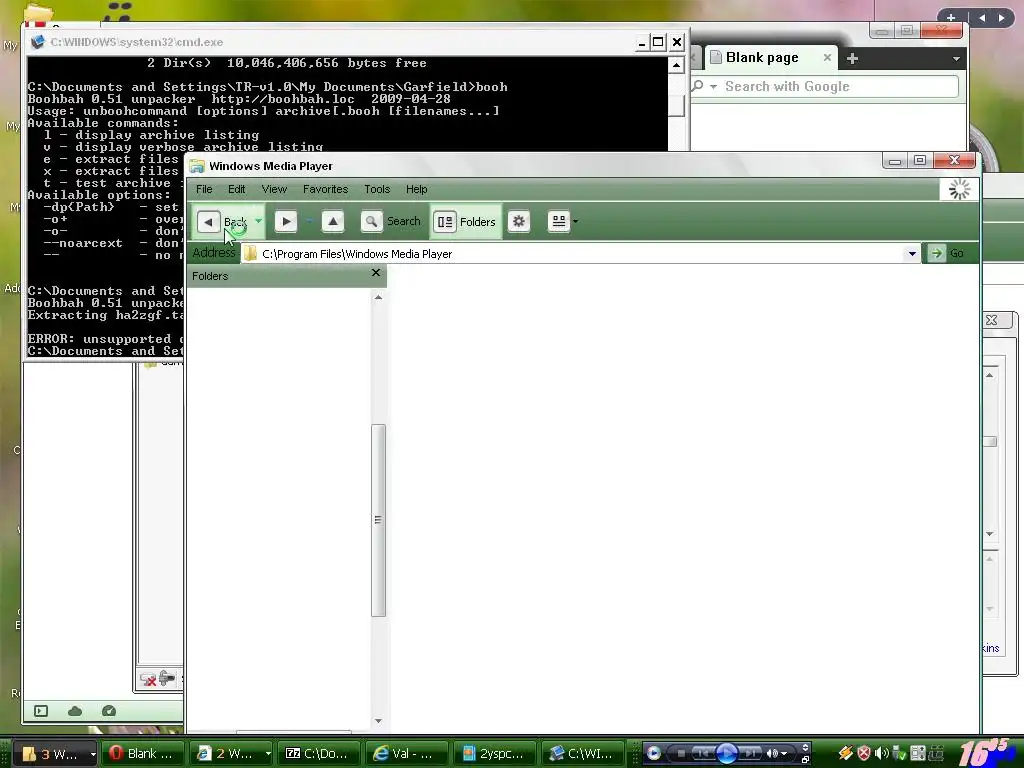
Task: Restore Media Player from taskbar toolbar
Action: [x=805, y=760]
